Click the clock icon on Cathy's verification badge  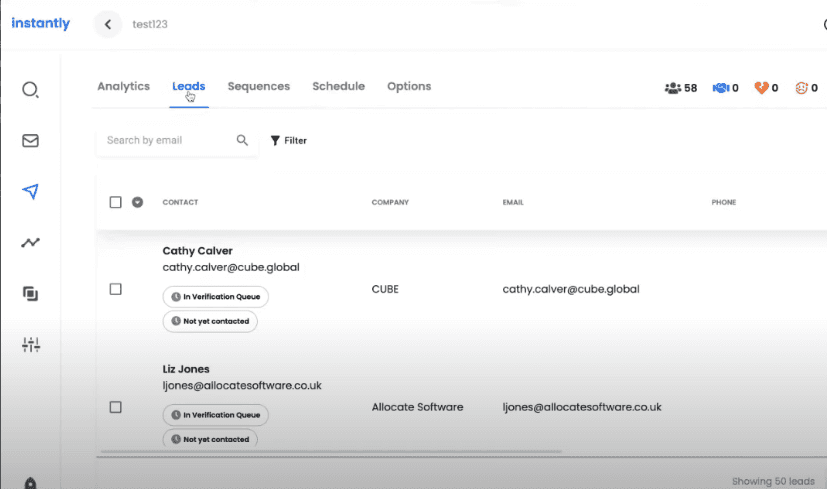[176, 296]
